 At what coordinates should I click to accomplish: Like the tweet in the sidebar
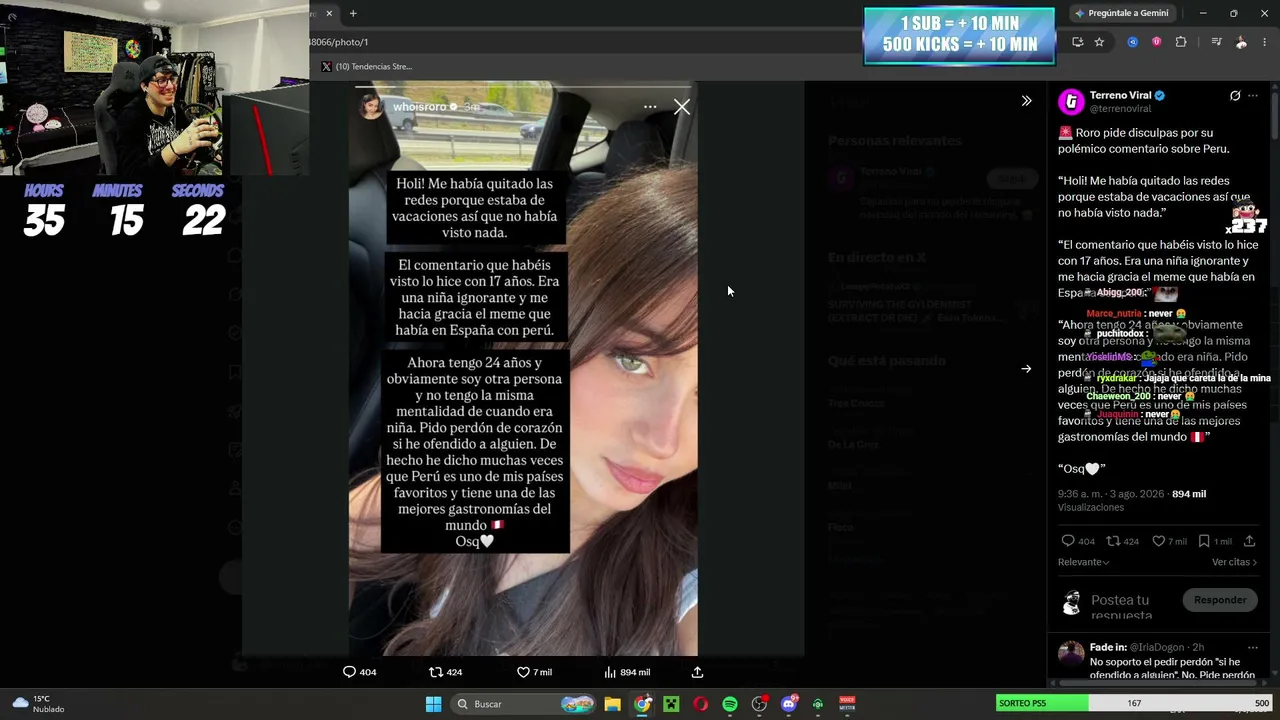1159,541
